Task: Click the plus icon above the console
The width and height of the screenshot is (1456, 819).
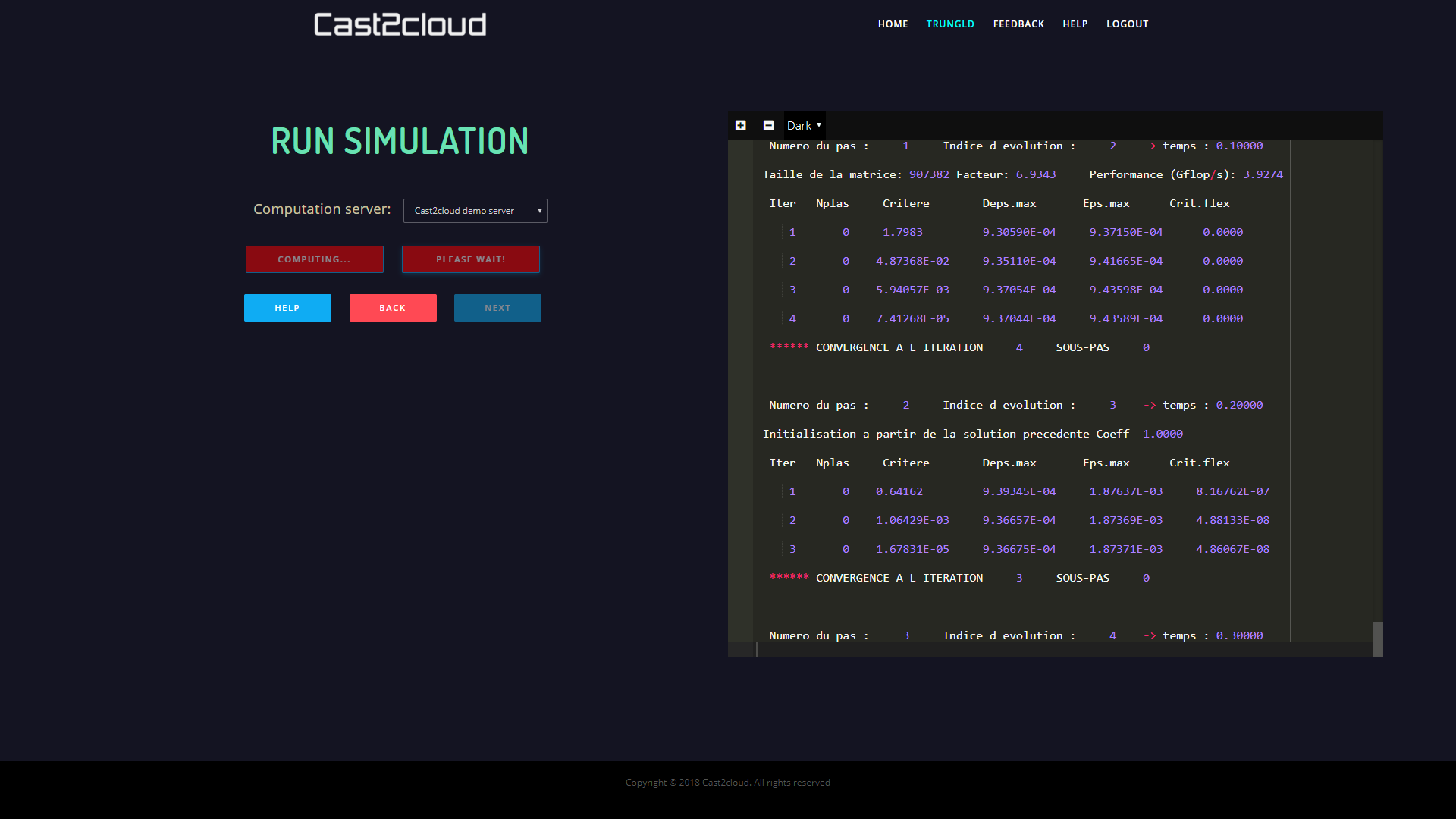Action: tap(741, 125)
